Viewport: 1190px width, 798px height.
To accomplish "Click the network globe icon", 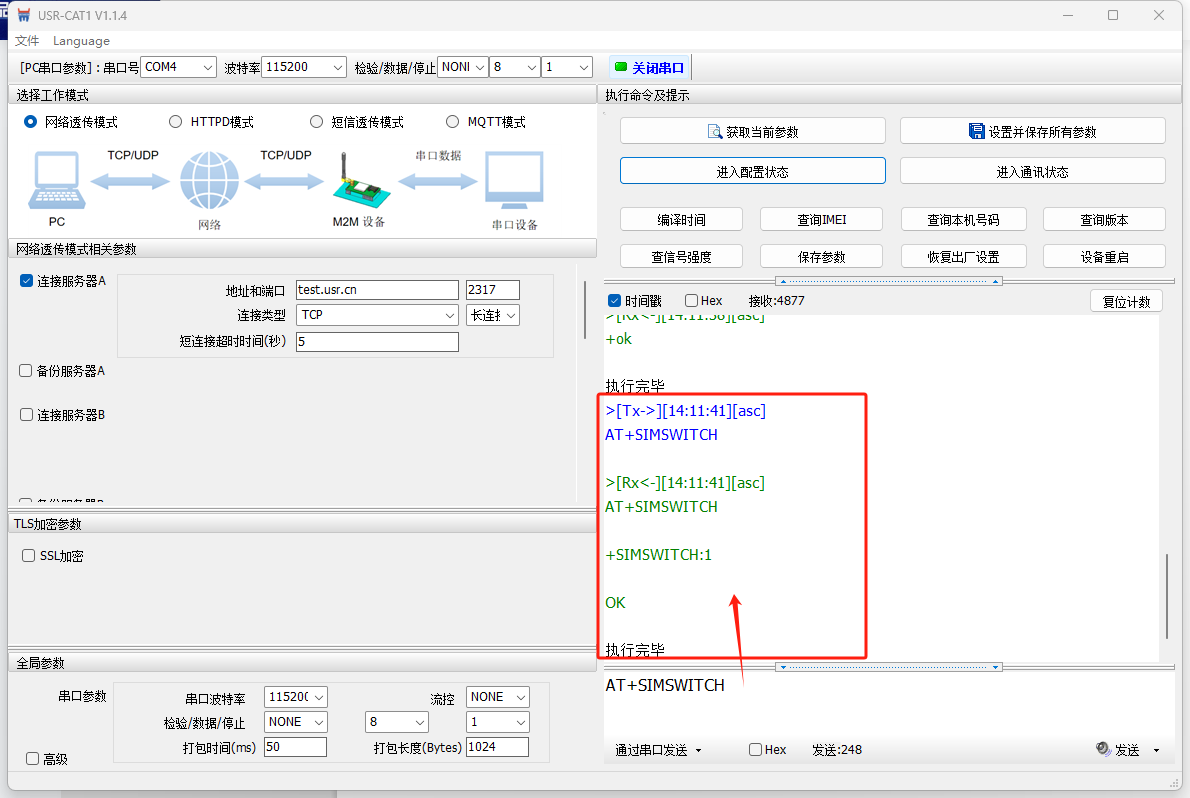I will click(x=209, y=182).
